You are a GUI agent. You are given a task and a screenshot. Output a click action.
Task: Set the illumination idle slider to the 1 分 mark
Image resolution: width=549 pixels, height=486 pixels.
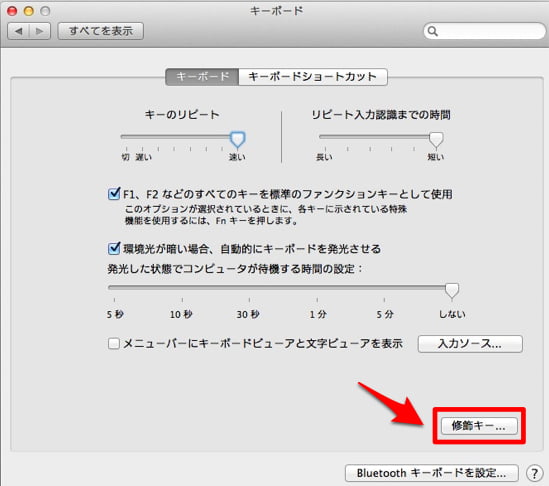click(x=317, y=288)
